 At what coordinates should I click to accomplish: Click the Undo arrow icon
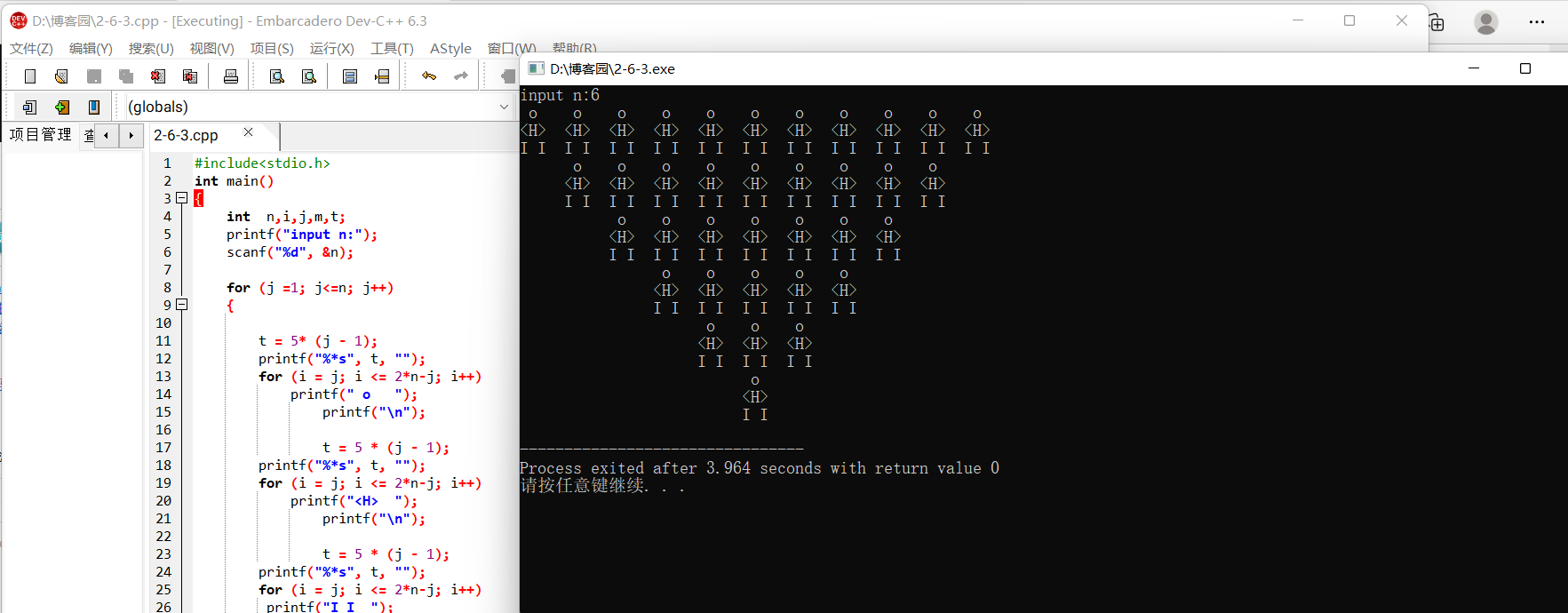pyautogui.click(x=429, y=76)
